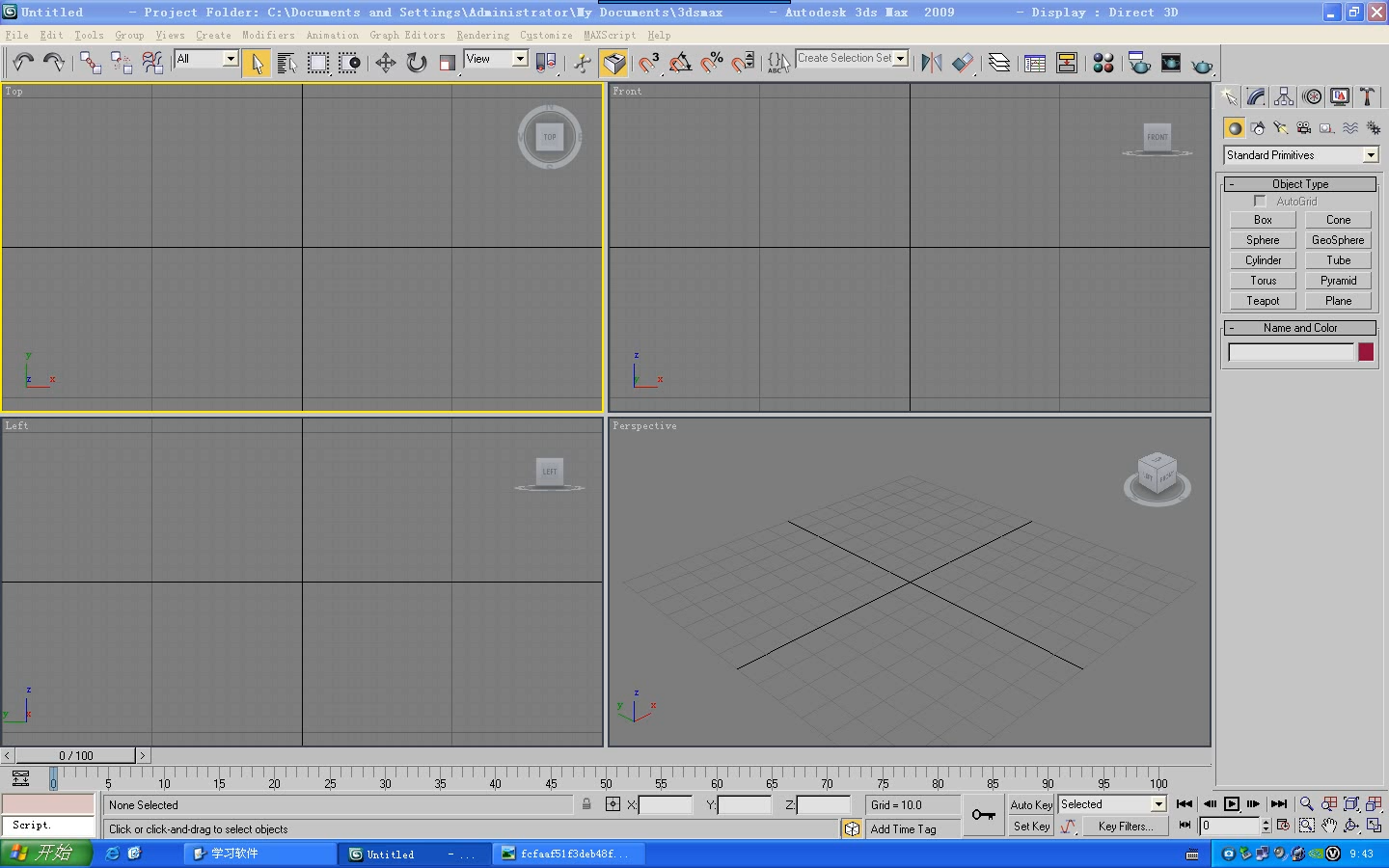Open the Edit menu
Viewport: 1389px width, 868px height.
click(52, 35)
